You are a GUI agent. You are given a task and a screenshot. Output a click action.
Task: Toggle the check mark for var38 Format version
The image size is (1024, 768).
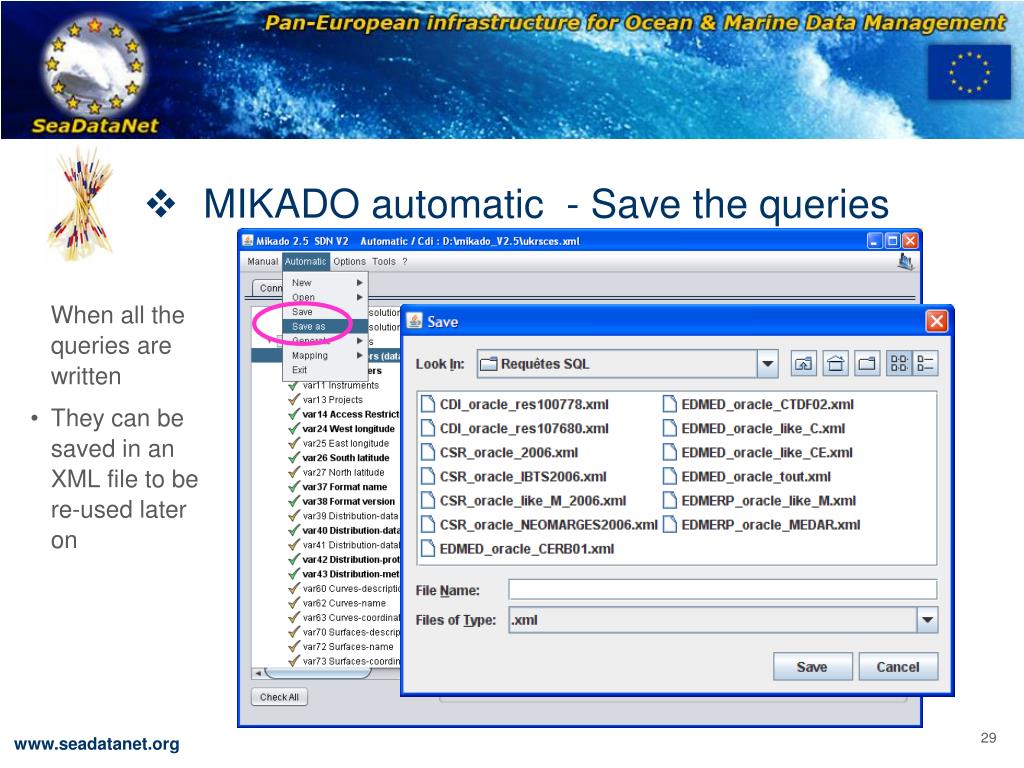coord(294,501)
